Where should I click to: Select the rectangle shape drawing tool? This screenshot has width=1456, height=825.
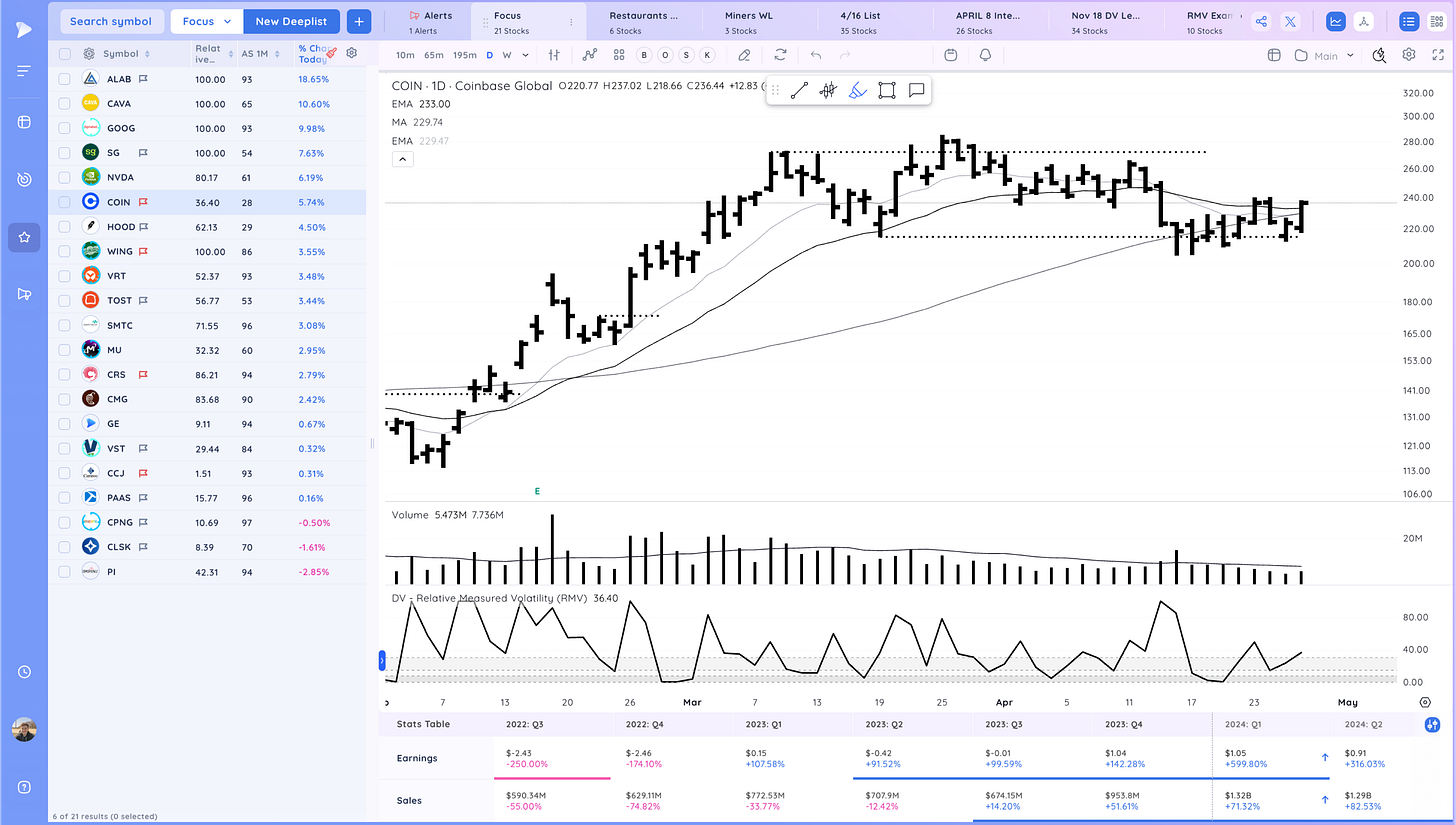[x=886, y=90]
